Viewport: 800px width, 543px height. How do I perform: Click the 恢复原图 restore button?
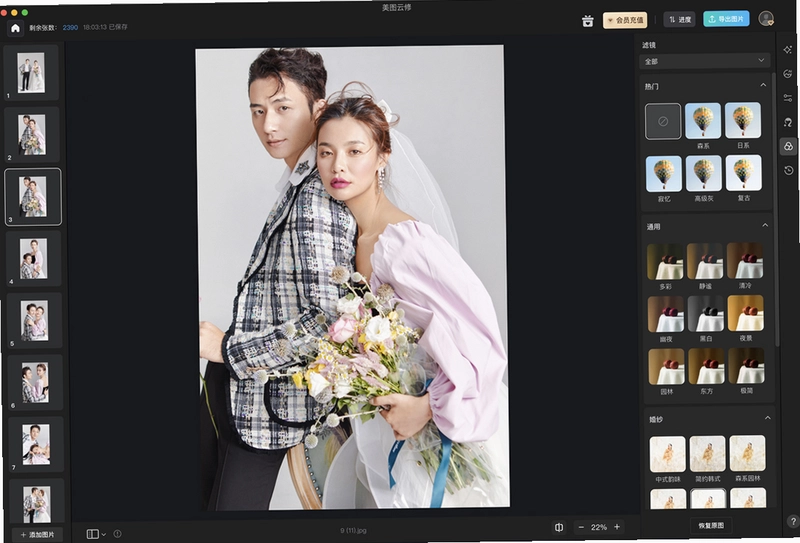(711, 525)
